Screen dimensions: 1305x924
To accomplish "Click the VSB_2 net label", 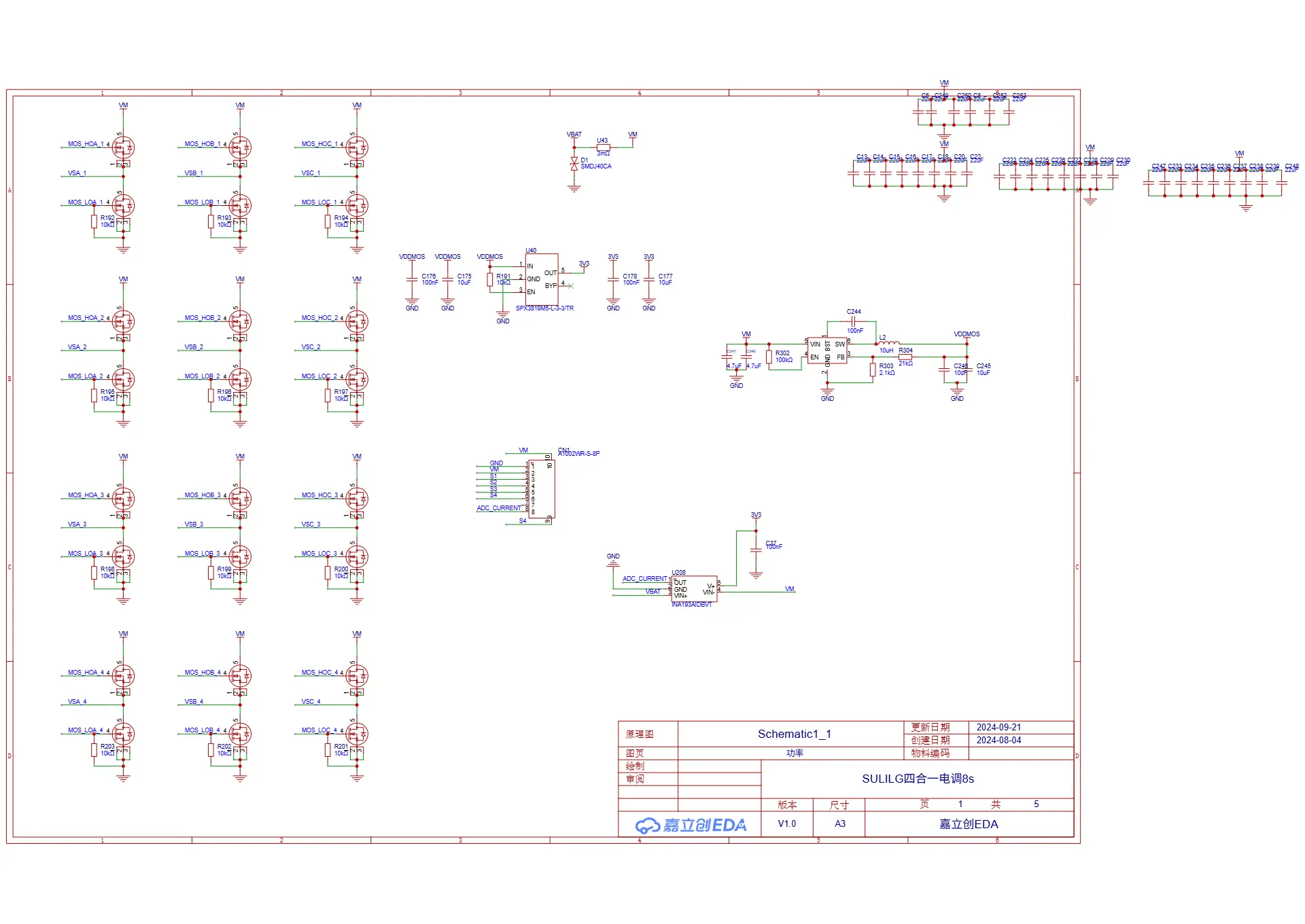I will tap(194, 347).
